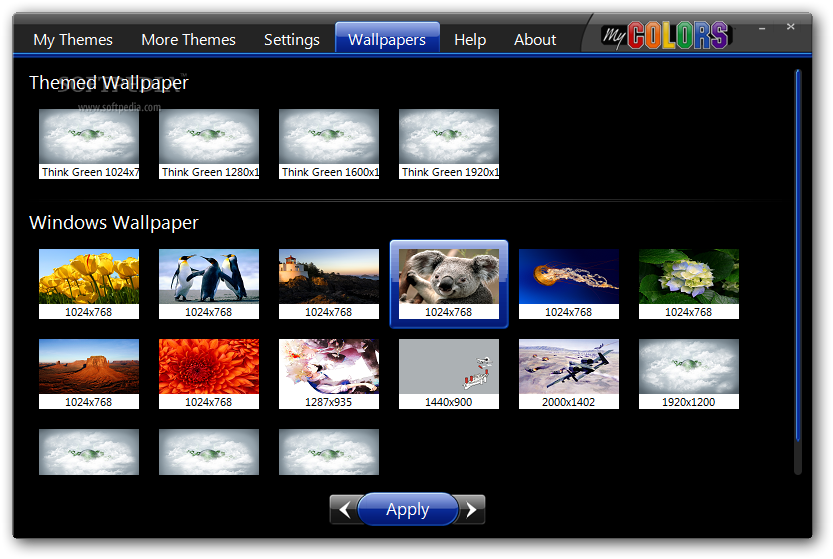Select Think Green 1600 themed wallpaper
The width and height of the screenshot is (833, 559).
pos(329,144)
